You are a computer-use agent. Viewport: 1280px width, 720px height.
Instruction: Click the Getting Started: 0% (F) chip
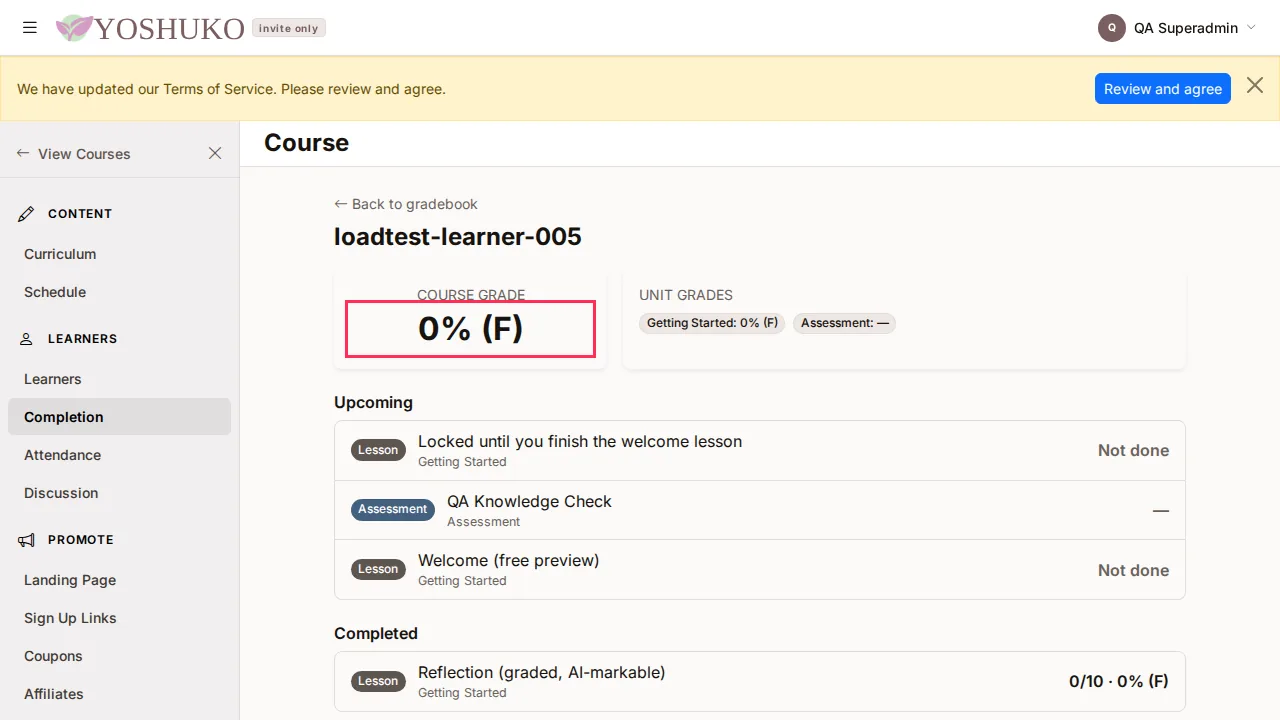[712, 323]
